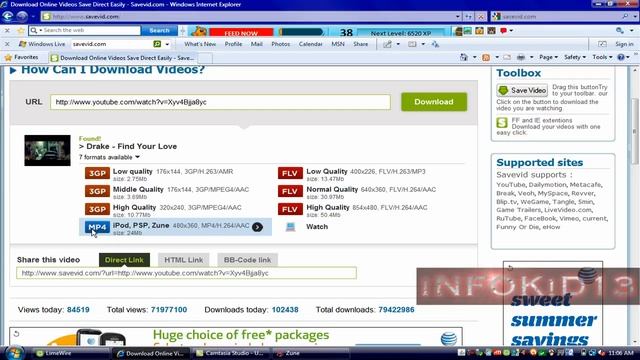Open the Home button dropdown arrow
Viewport: 640px width, 360px height.
(x=474, y=58)
